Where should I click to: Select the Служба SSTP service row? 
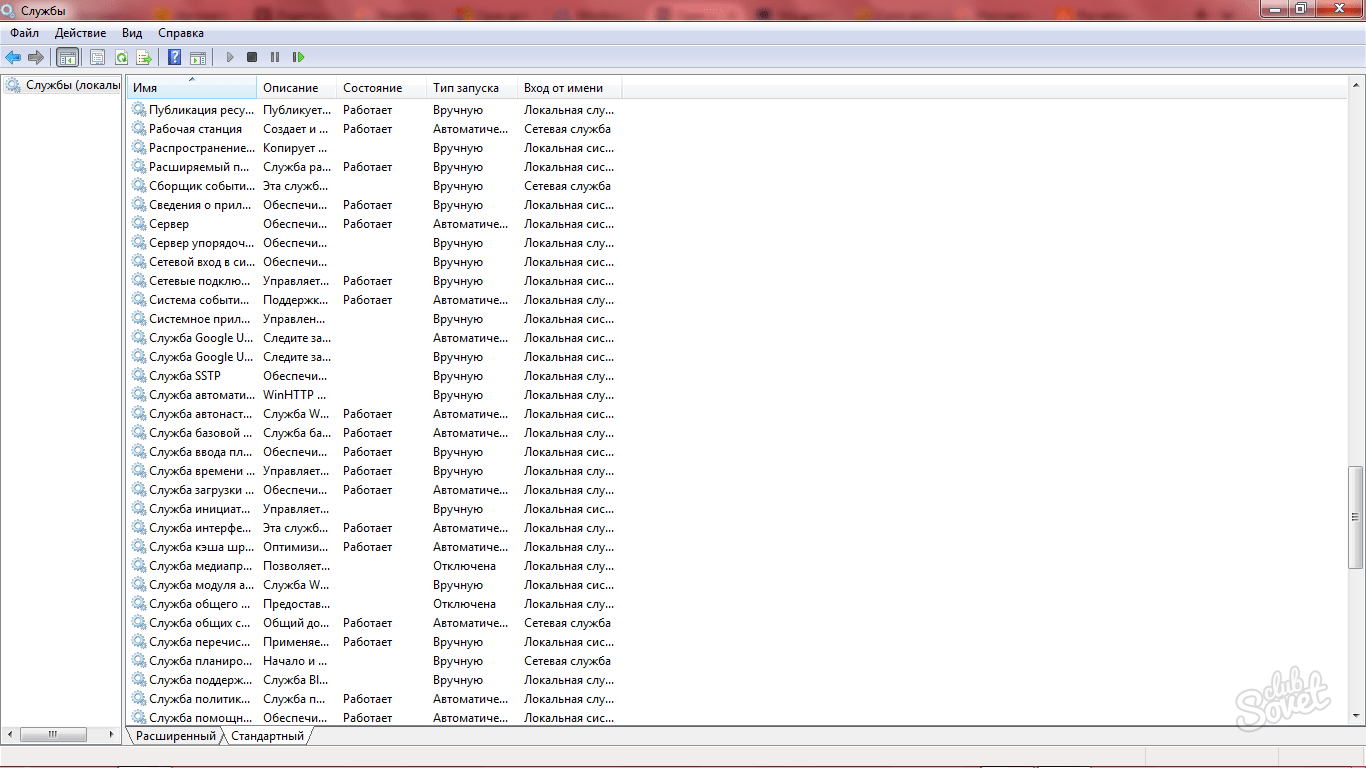tap(184, 376)
